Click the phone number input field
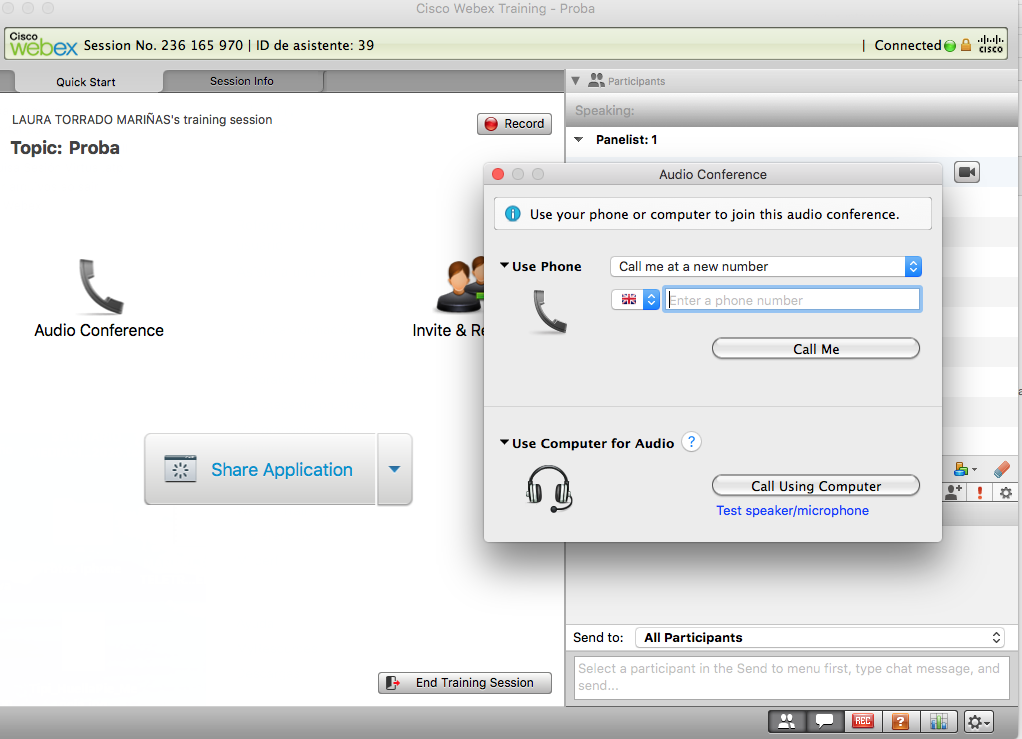Image resolution: width=1022 pixels, height=739 pixels. [792, 300]
